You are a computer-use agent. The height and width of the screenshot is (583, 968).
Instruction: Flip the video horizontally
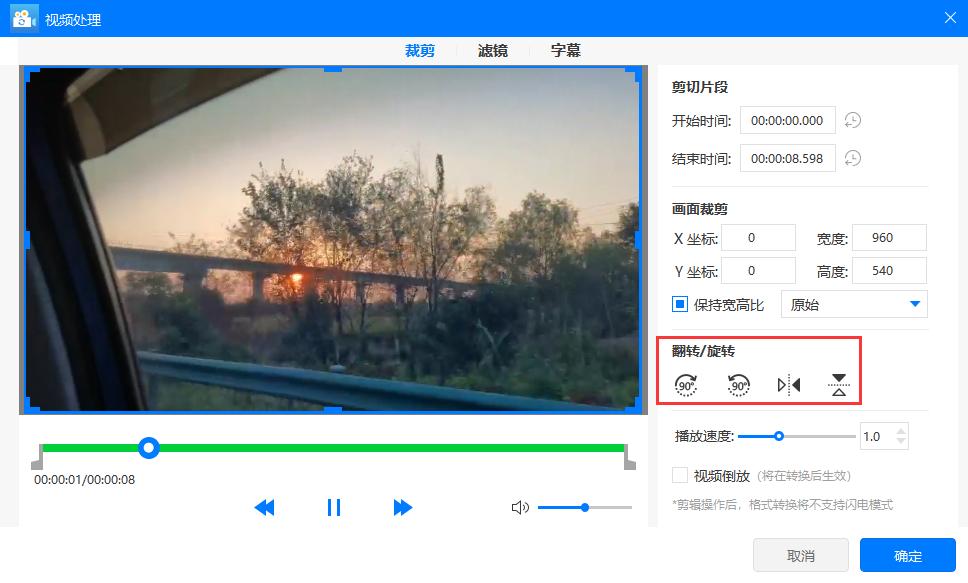pos(787,384)
